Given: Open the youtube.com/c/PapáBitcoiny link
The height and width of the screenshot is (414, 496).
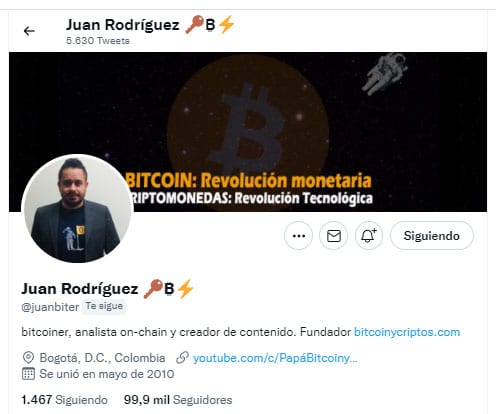Looking at the screenshot, I should click(x=275, y=358).
